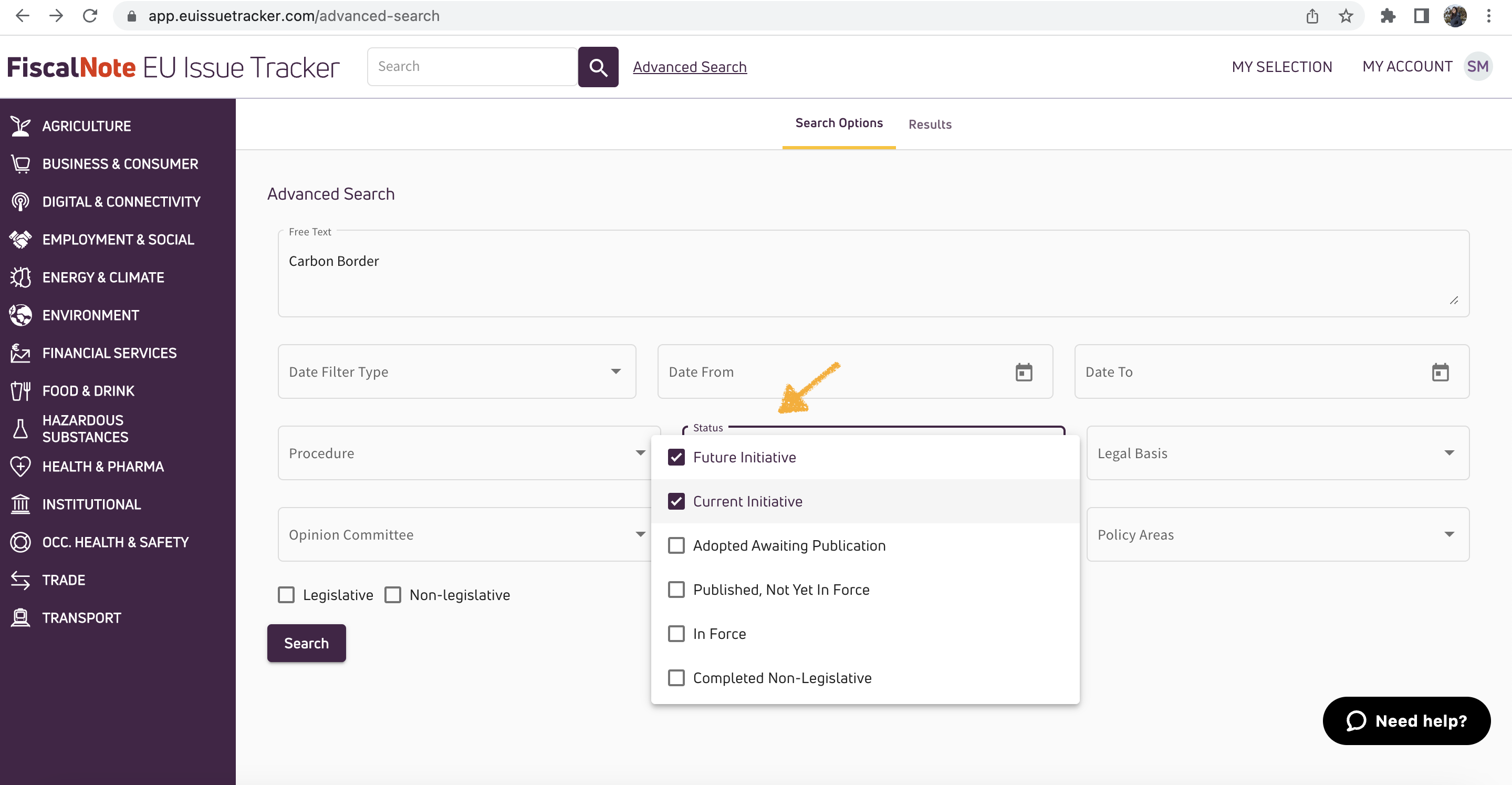Screen dimensions: 1512x785
Task: Check Adopted Awaiting Publication status
Action: point(676,545)
